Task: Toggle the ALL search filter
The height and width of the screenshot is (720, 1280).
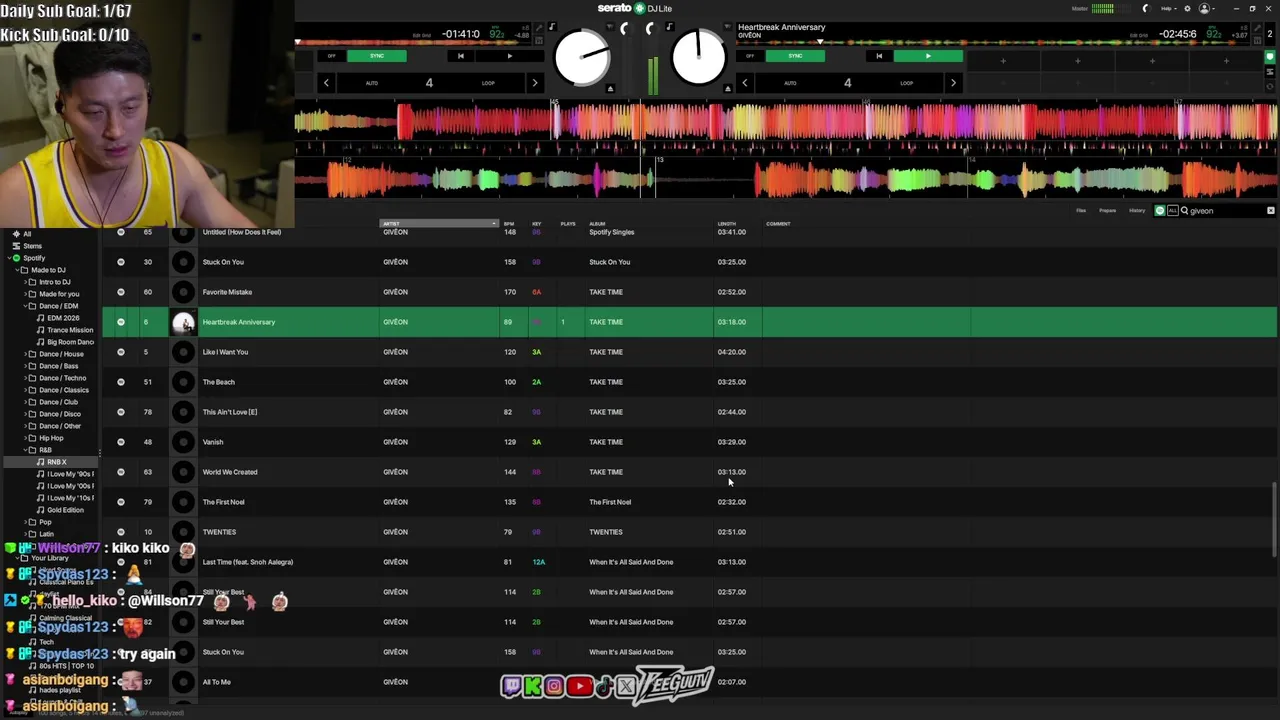Action: (1172, 211)
